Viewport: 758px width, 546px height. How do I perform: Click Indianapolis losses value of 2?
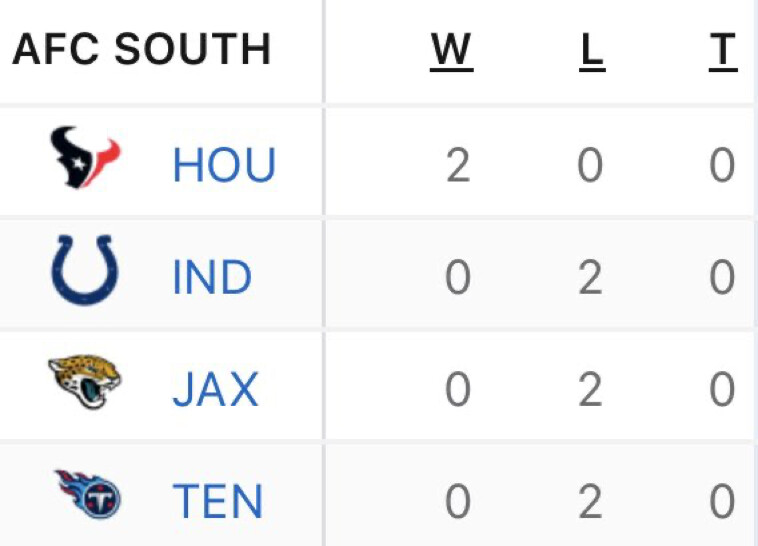coord(590,278)
